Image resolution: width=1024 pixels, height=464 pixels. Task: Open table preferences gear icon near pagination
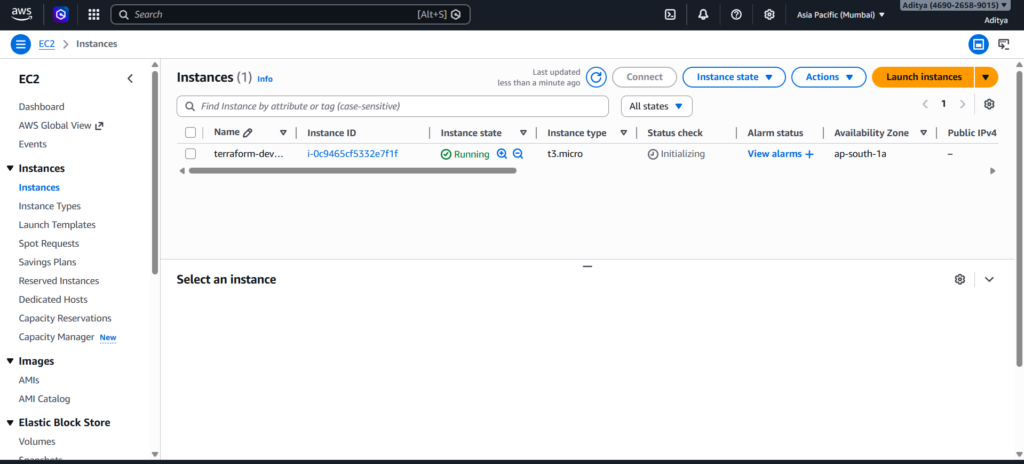point(989,104)
